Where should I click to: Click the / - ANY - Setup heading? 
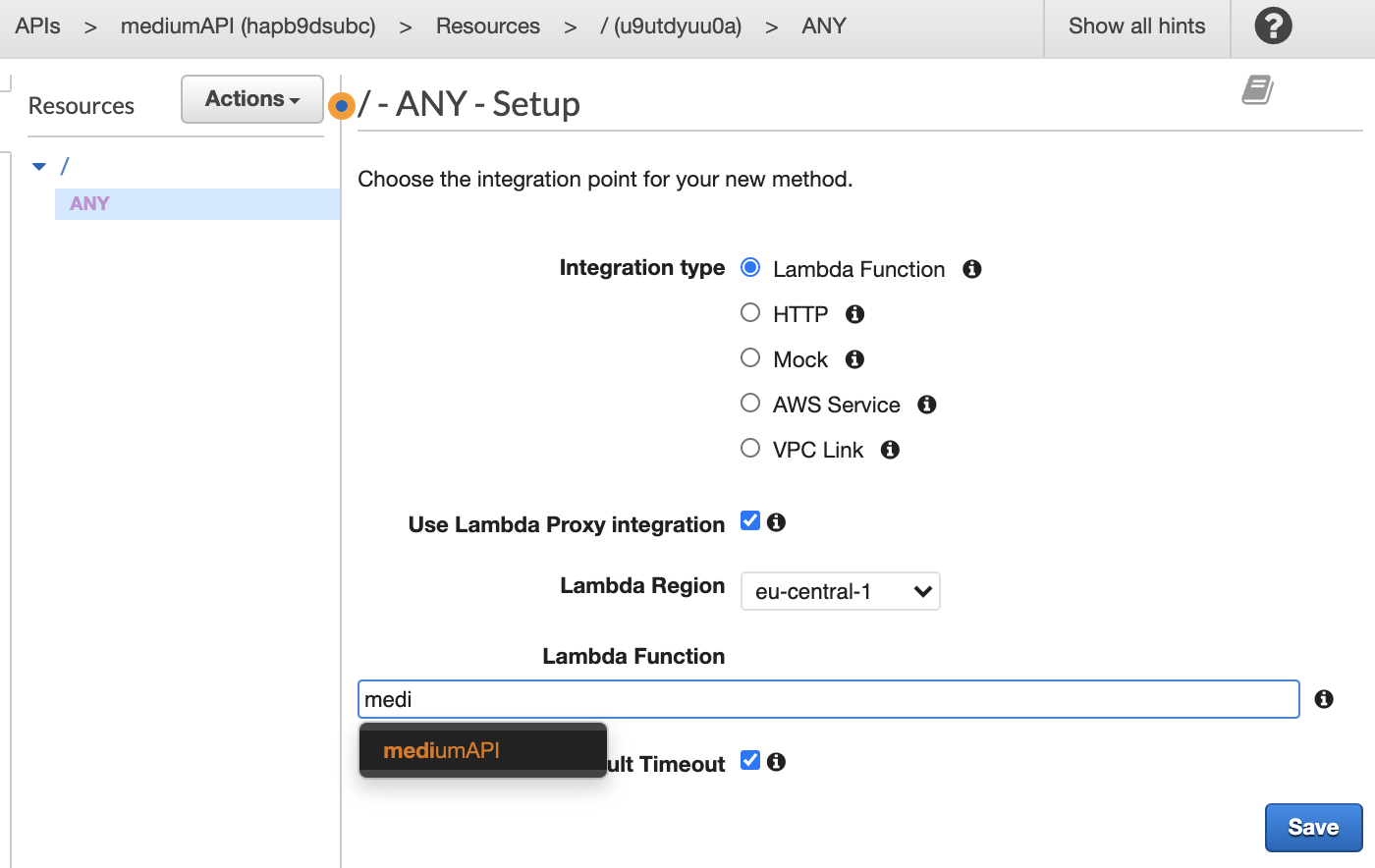(469, 104)
